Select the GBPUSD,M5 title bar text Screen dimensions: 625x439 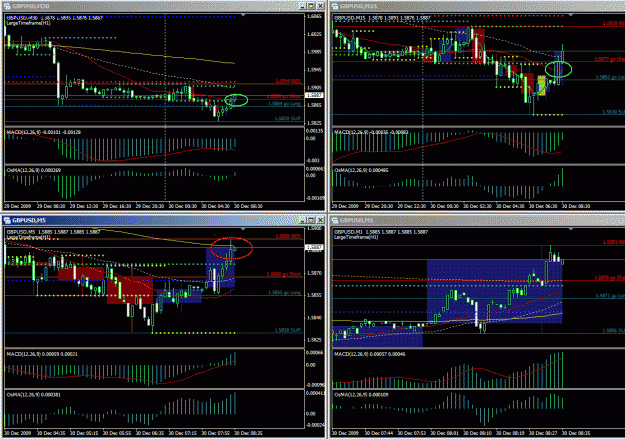pyautogui.click(x=29, y=220)
